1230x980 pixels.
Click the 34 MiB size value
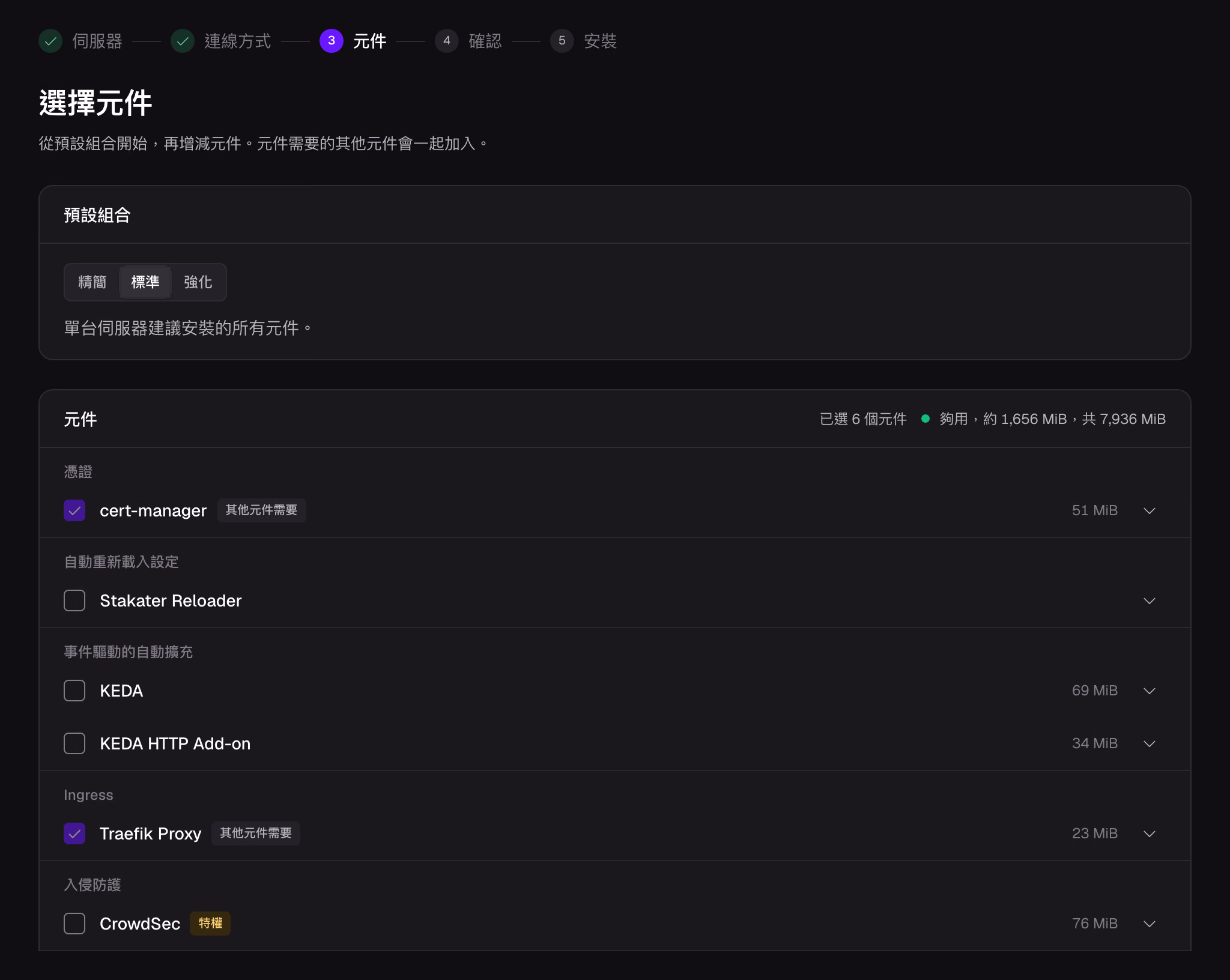click(x=1095, y=743)
